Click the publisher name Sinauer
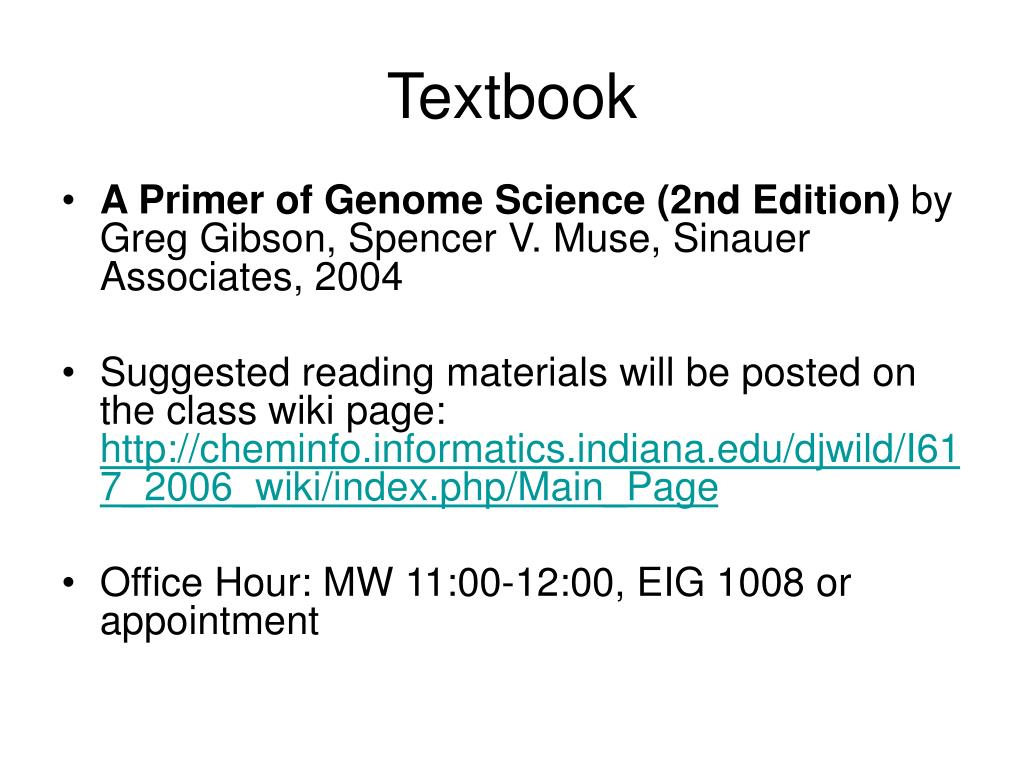1024x768 pixels. point(741,238)
